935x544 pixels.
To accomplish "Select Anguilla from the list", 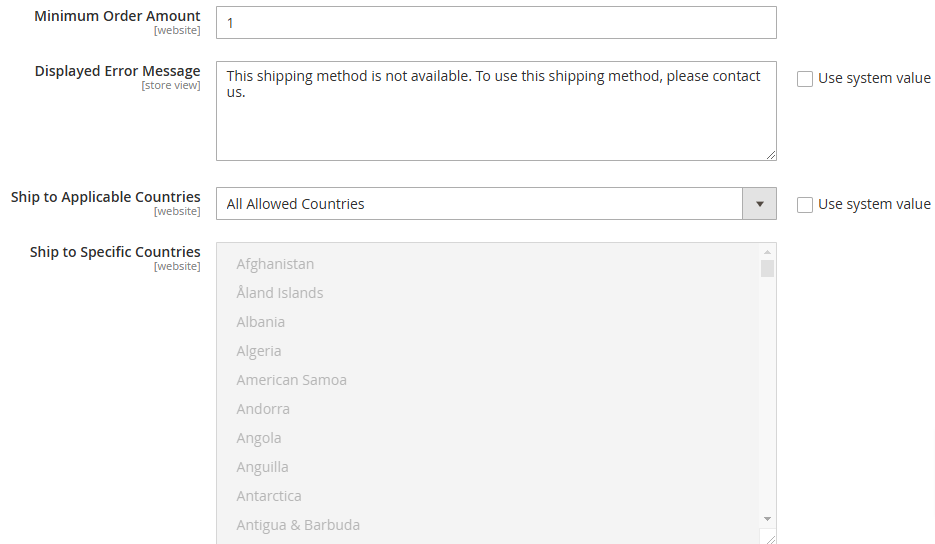I will click(x=262, y=467).
